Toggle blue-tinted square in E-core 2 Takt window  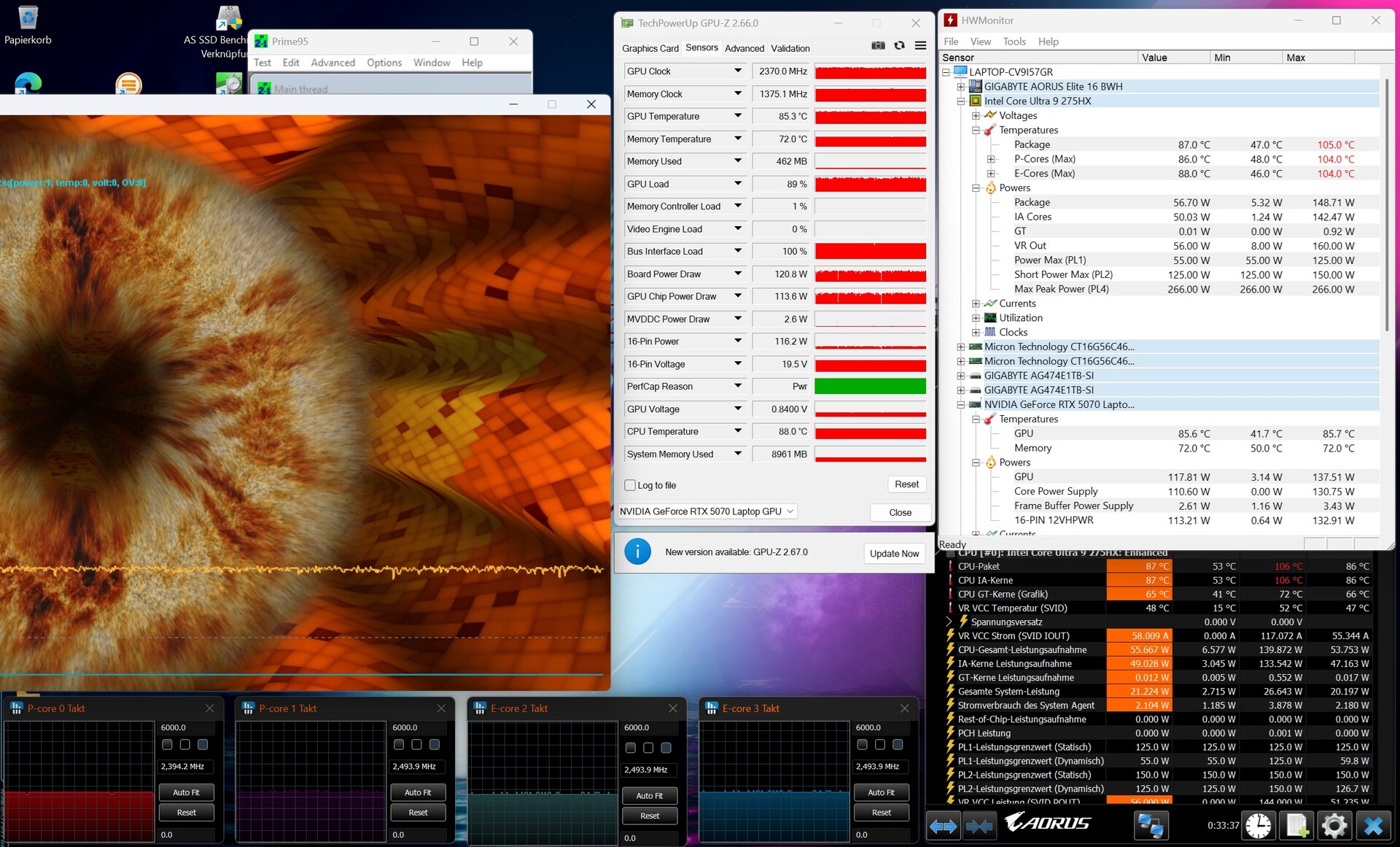(666, 747)
